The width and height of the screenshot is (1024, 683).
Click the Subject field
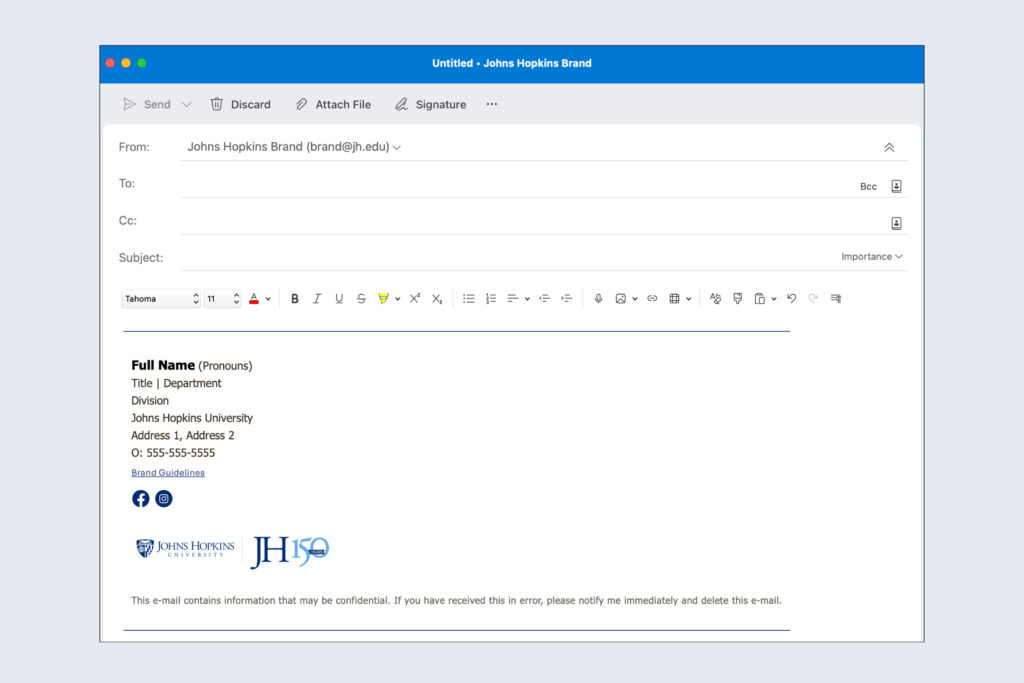(506, 258)
